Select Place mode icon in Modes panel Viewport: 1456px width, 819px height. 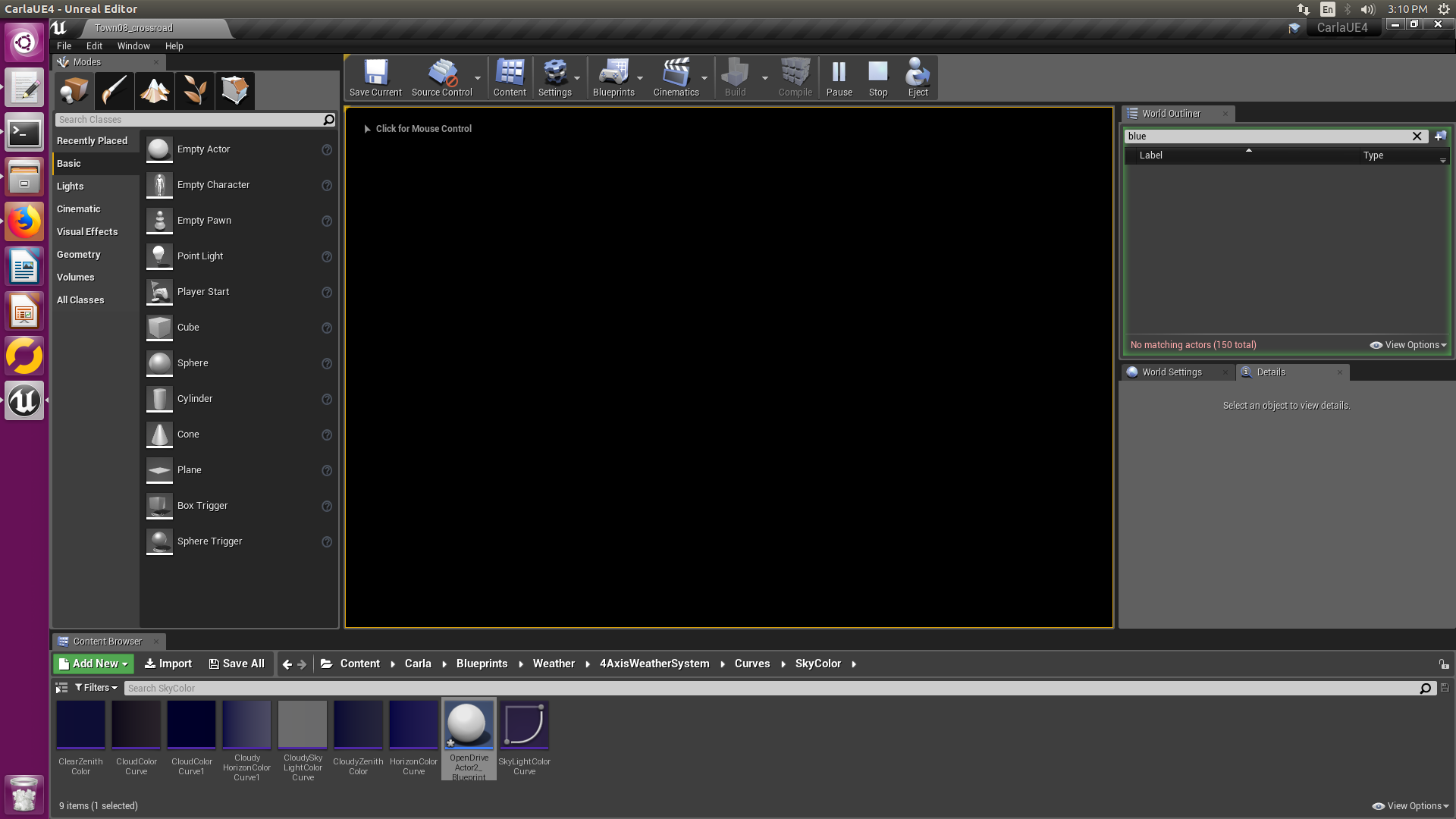[74, 91]
